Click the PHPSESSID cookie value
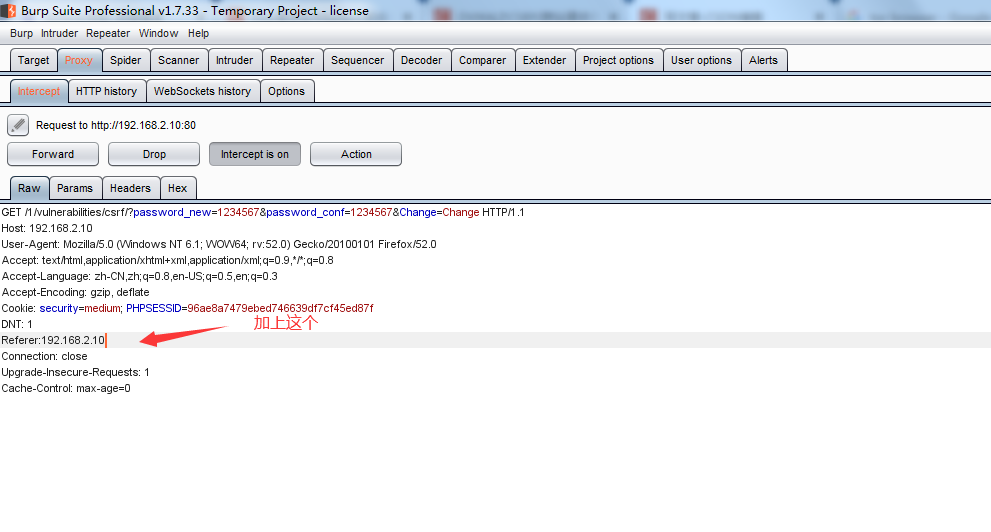The height and width of the screenshot is (532, 991). [x=280, y=308]
